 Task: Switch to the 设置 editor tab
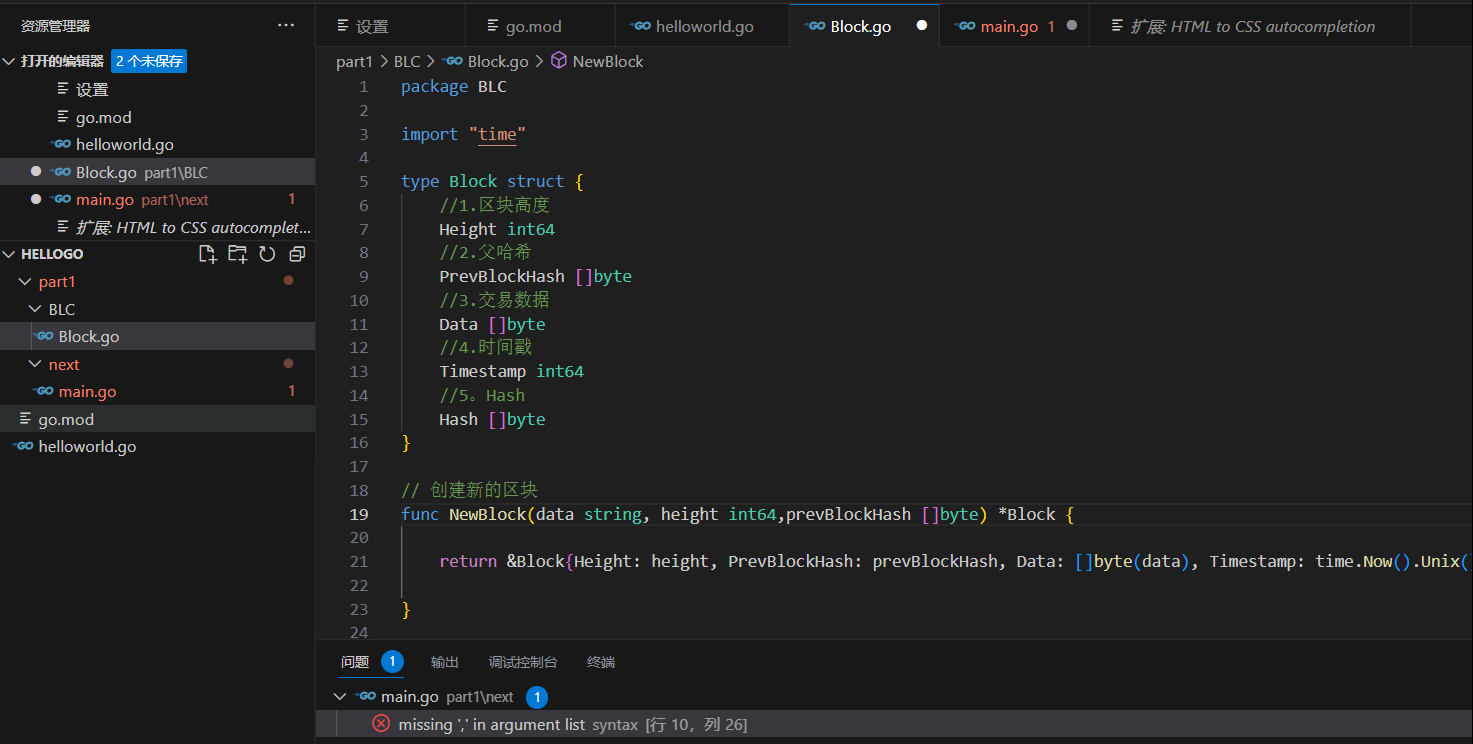pos(390,26)
